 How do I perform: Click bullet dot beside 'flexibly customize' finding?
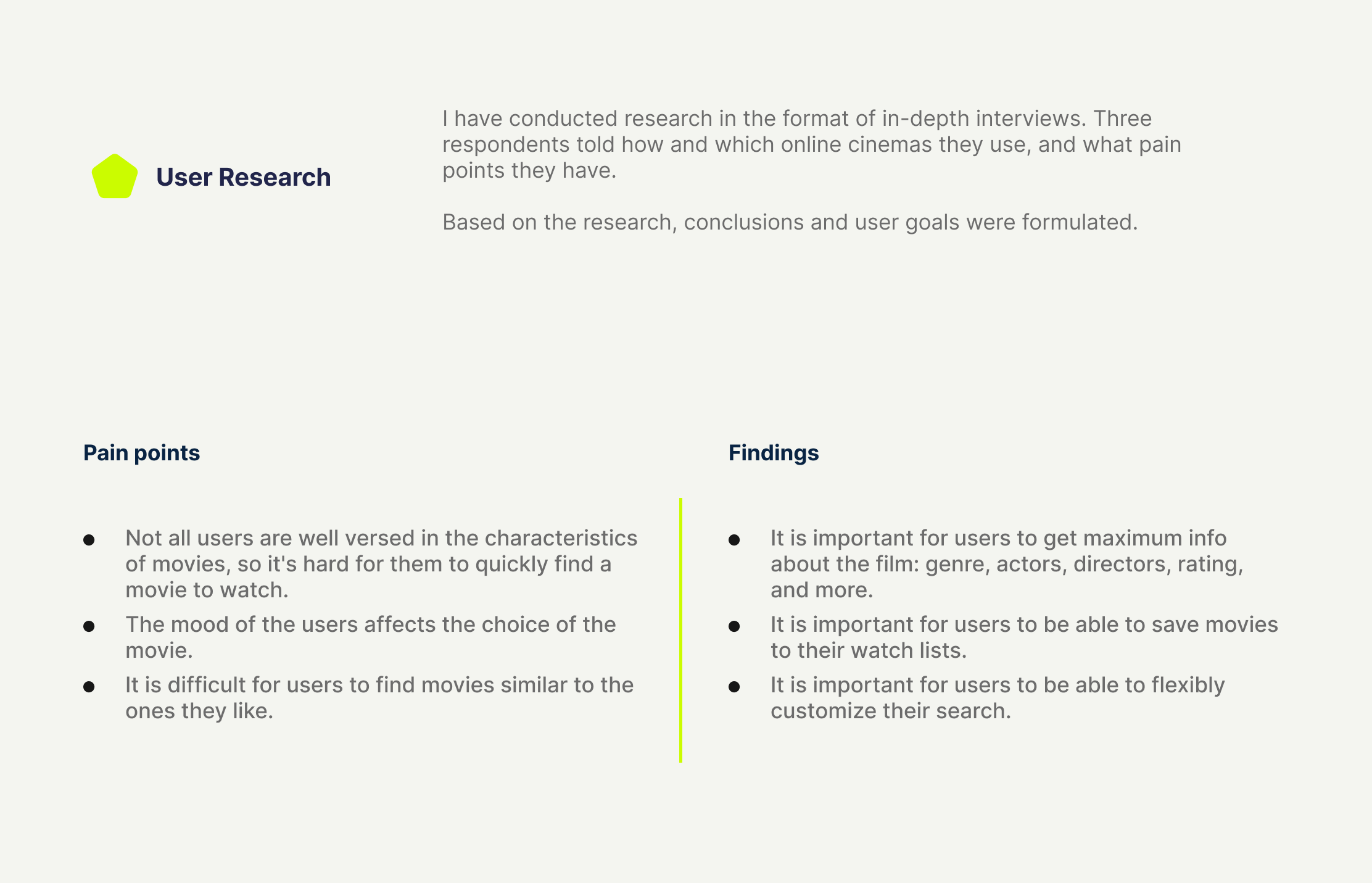coord(734,687)
